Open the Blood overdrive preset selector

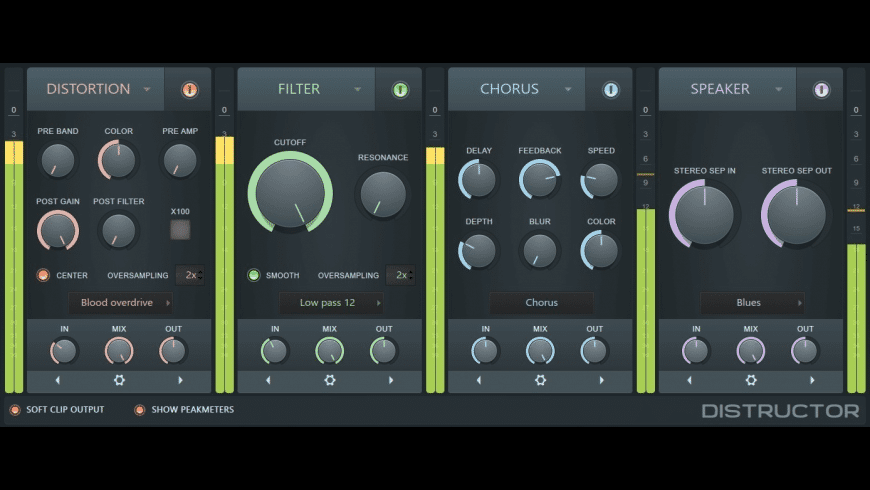click(x=120, y=302)
